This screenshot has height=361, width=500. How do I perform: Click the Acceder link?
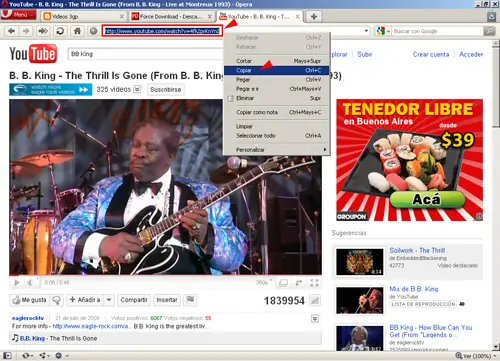pos(471,54)
